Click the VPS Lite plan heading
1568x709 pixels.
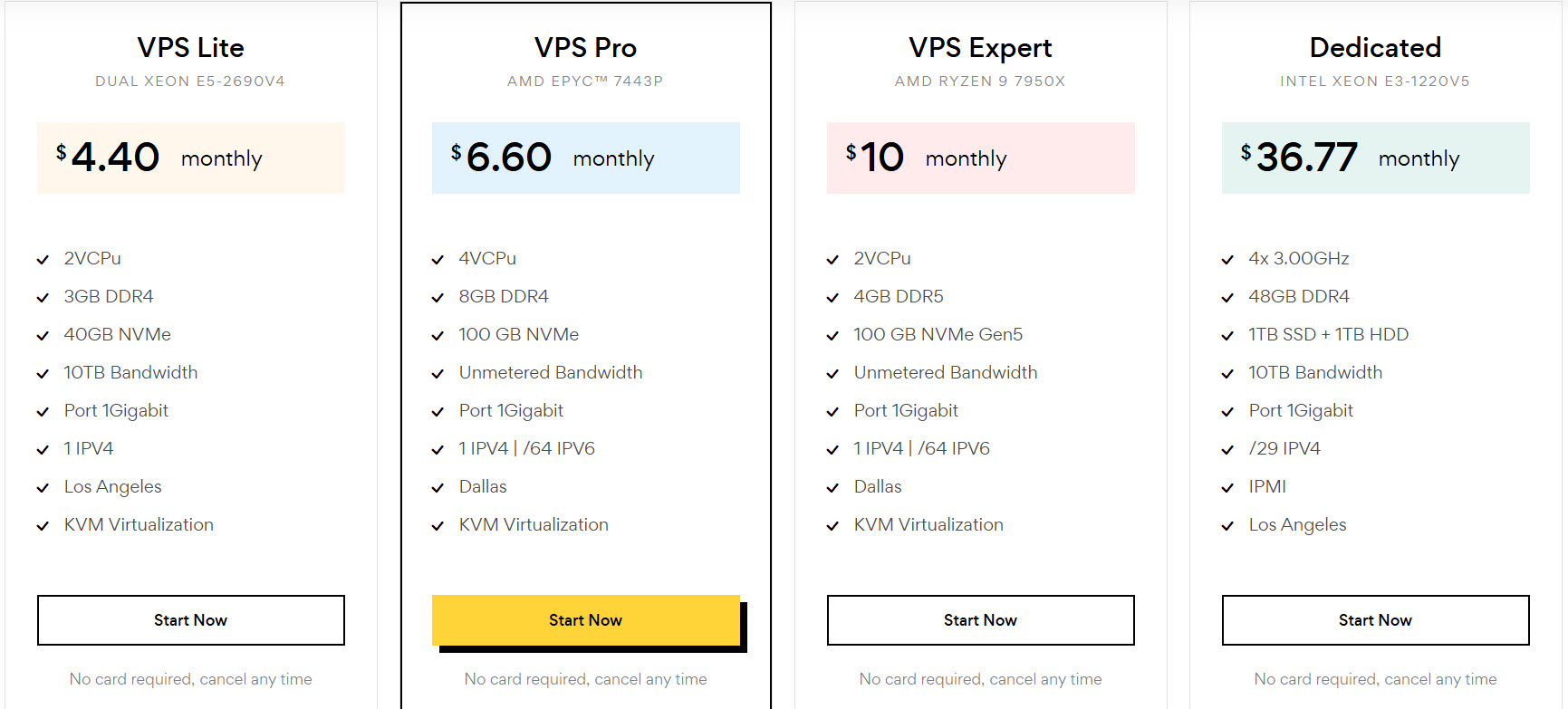[x=190, y=47]
